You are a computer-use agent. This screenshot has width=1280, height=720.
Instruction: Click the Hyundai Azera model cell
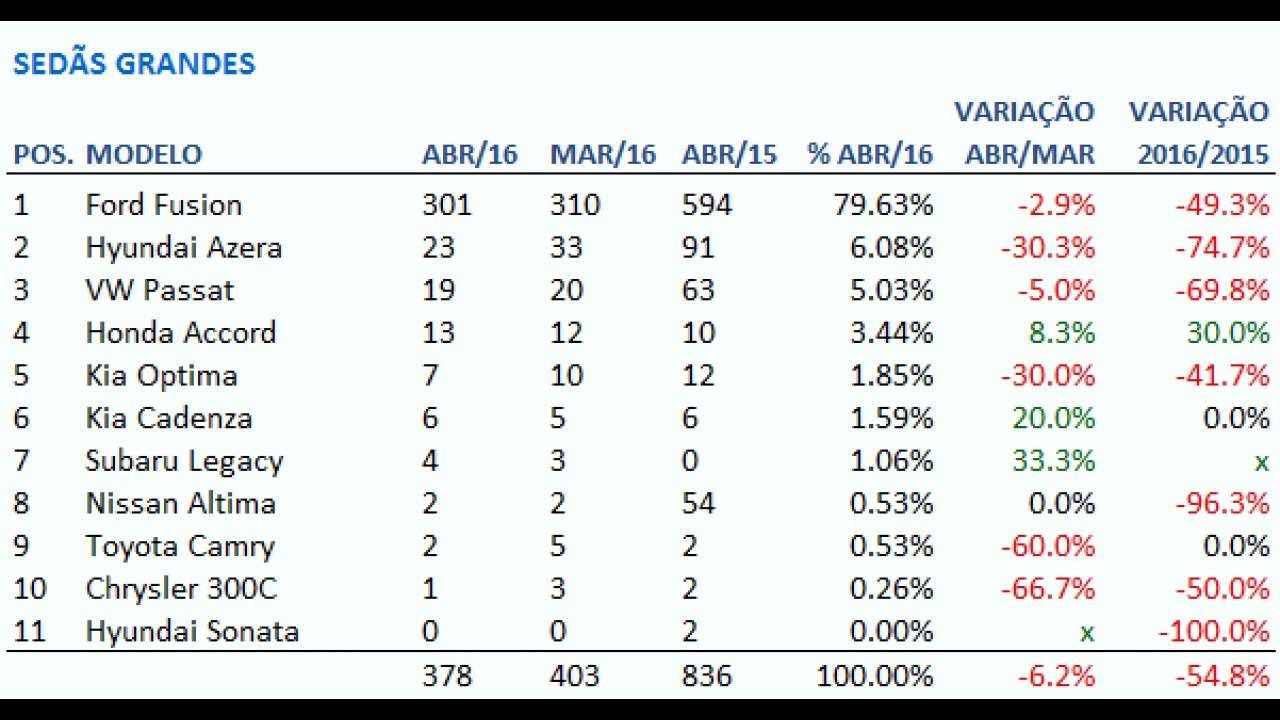pyautogui.click(x=184, y=248)
